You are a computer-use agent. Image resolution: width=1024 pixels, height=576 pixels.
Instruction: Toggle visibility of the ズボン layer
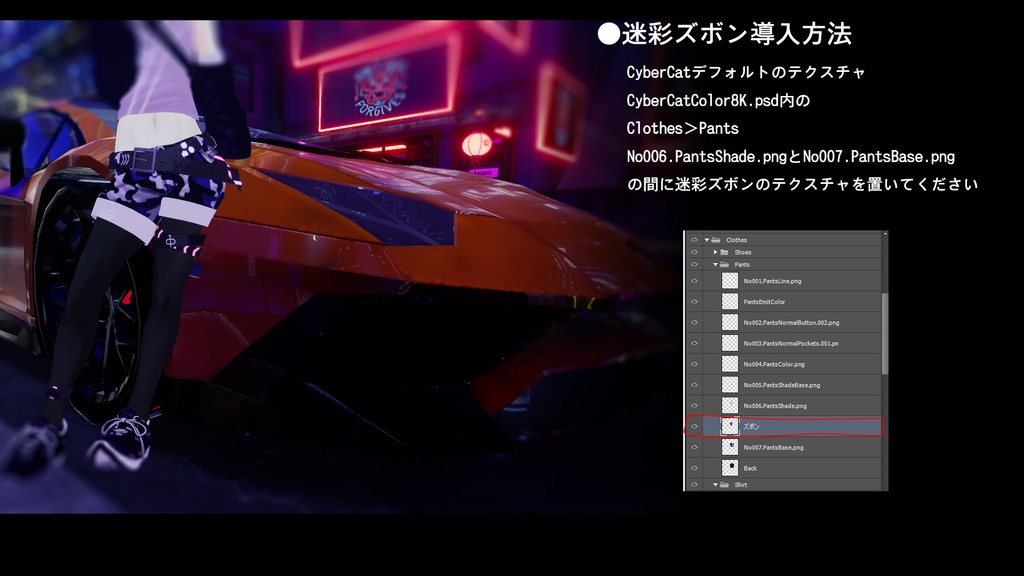point(695,425)
